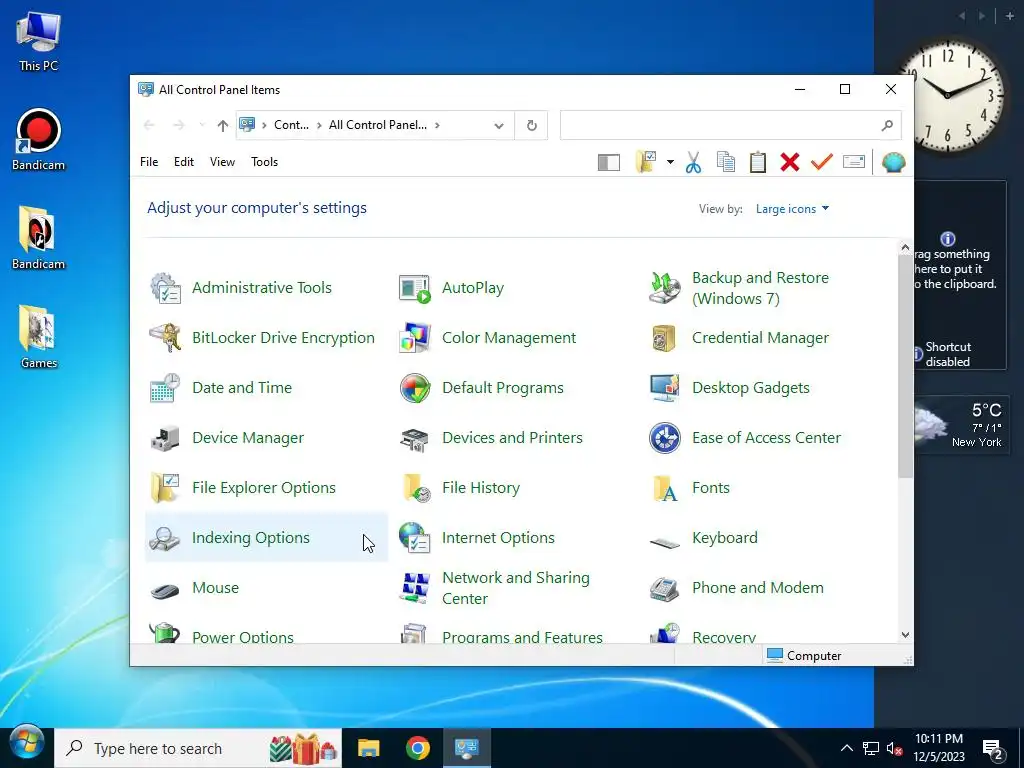Click the AutoPlay icon
This screenshot has width=1024, height=768.
pyautogui.click(x=415, y=288)
